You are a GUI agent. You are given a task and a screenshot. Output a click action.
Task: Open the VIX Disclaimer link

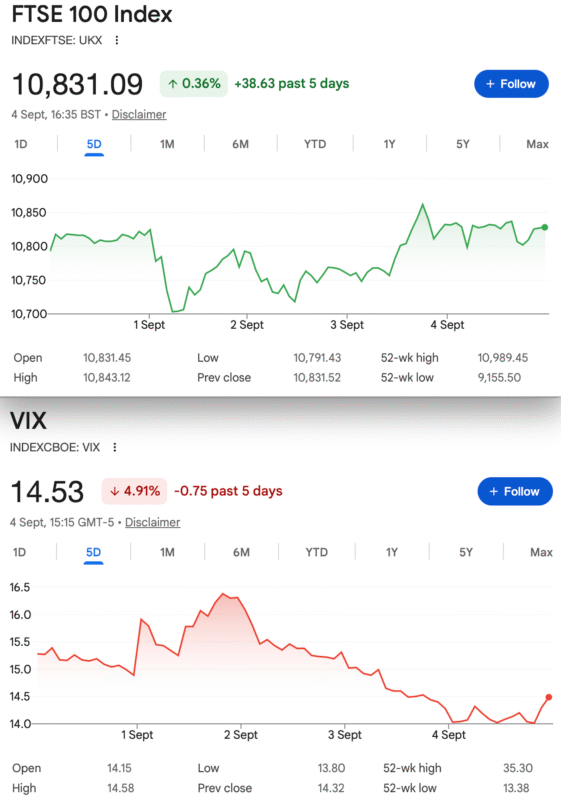coord(152,522)
